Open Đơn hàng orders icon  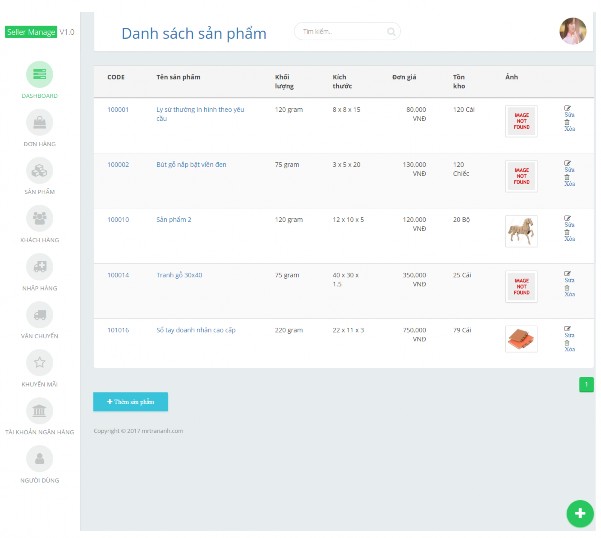(39, 123)
